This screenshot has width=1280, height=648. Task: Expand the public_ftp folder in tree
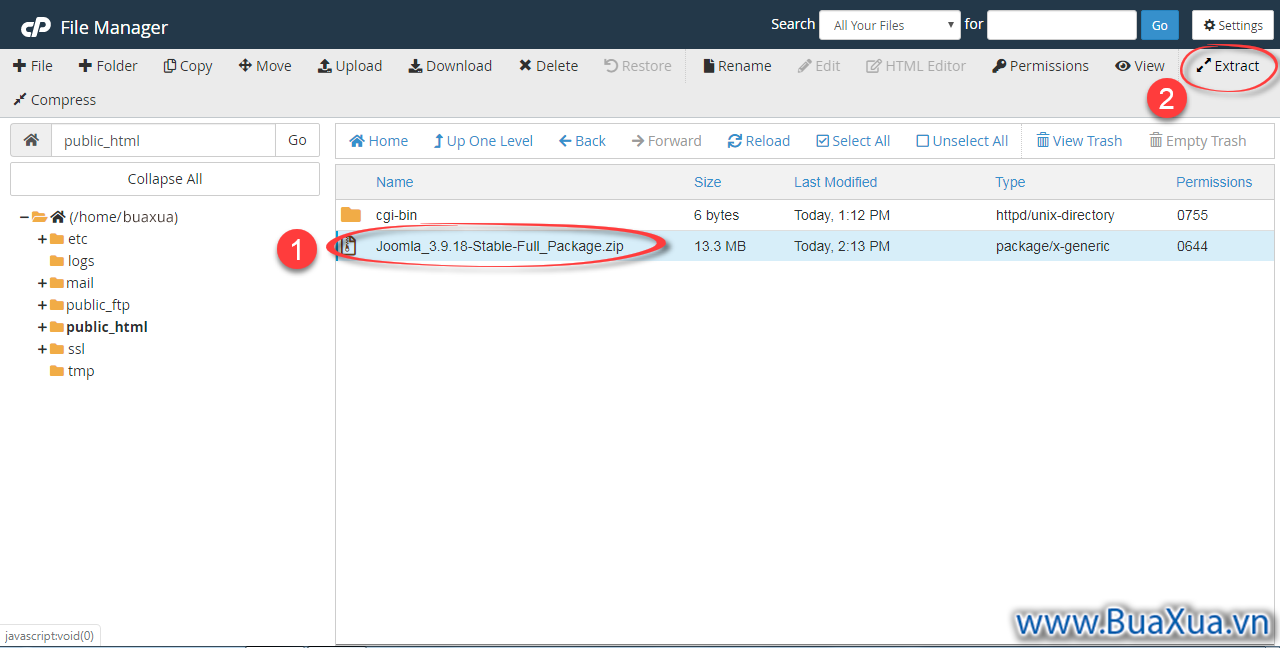click(42, 305)
